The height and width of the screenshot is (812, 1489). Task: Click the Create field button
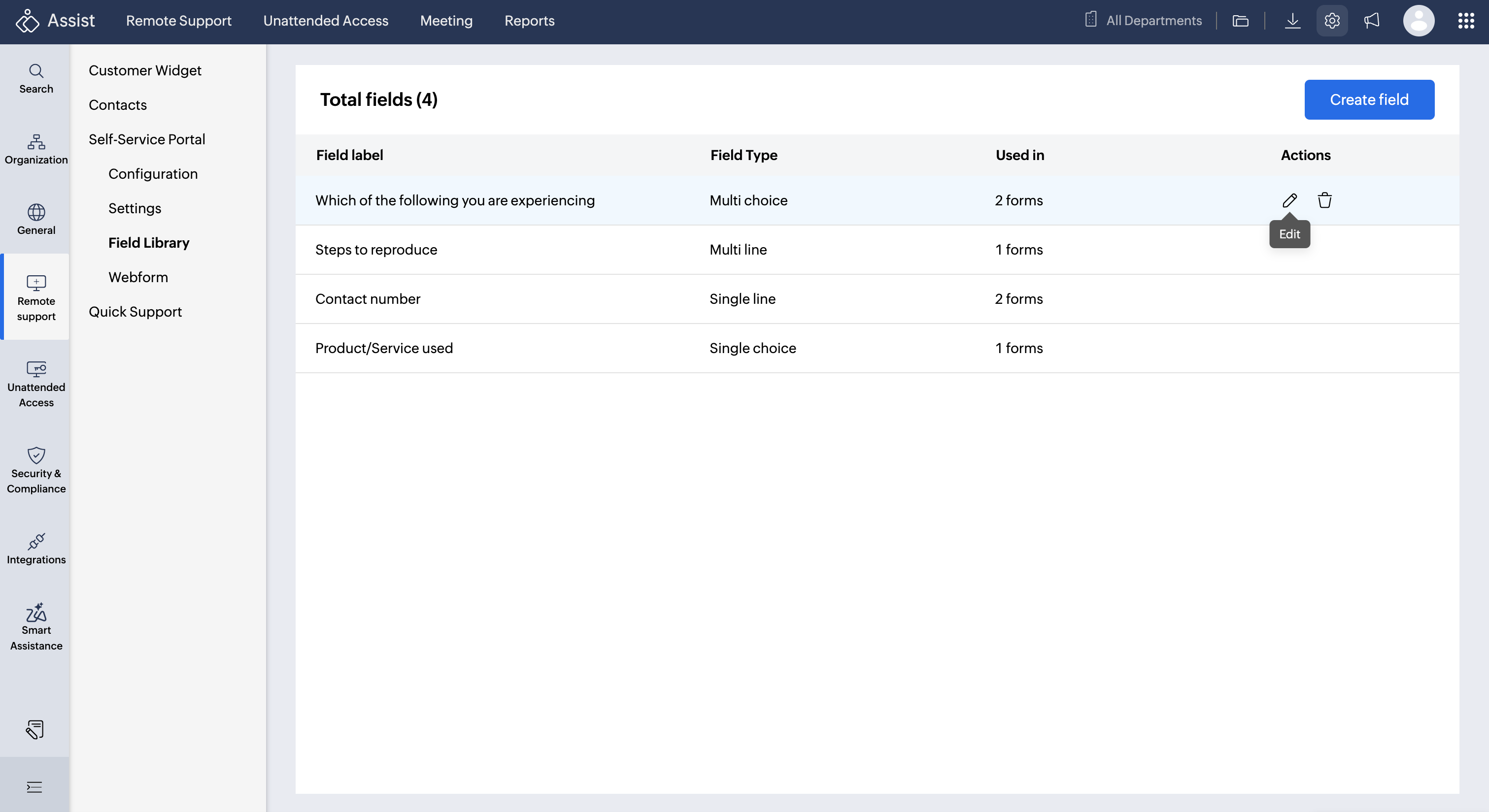[1369, 99]
